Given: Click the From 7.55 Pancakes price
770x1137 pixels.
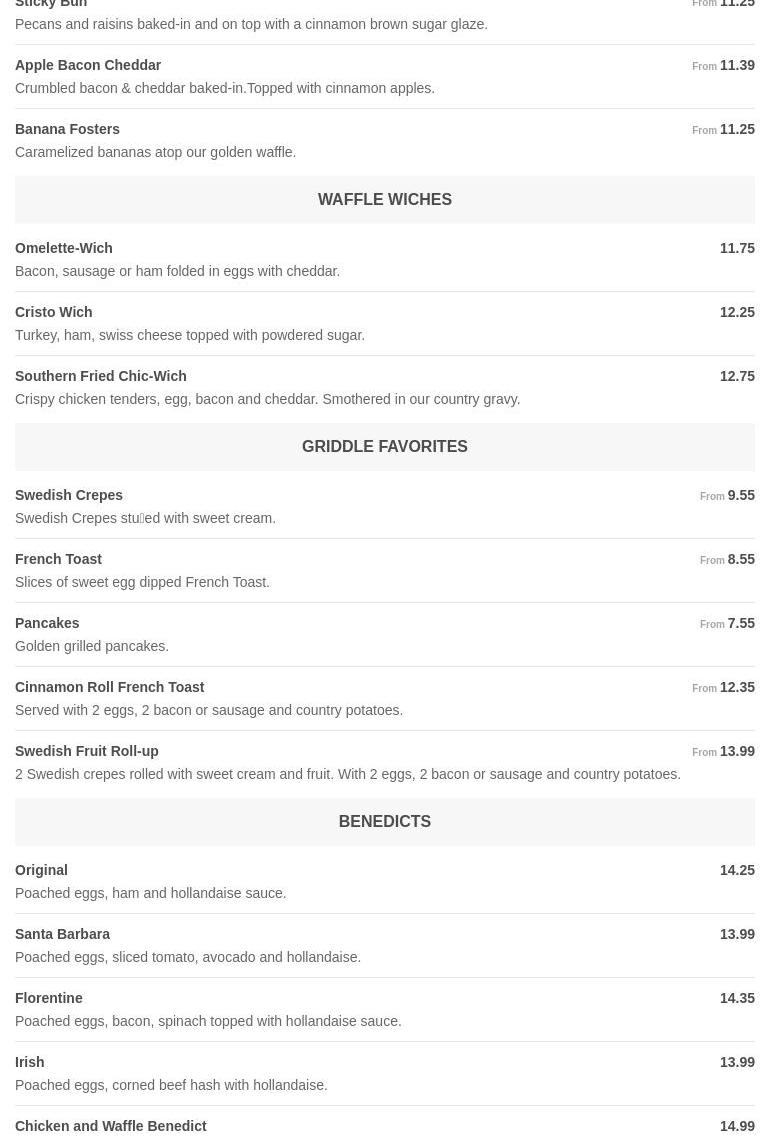Looking at the screenshot, I should click(x=728, y=624).
